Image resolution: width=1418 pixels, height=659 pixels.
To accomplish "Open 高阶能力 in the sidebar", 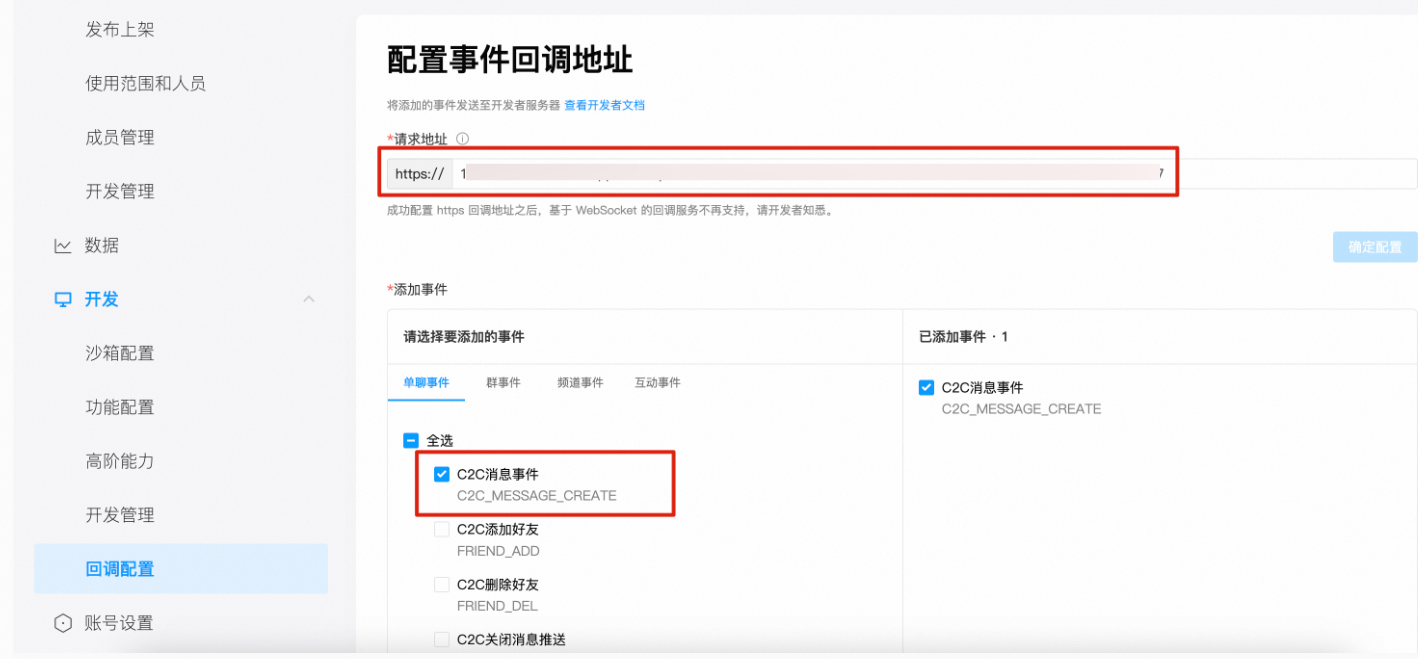I will [x=120, y=461].
